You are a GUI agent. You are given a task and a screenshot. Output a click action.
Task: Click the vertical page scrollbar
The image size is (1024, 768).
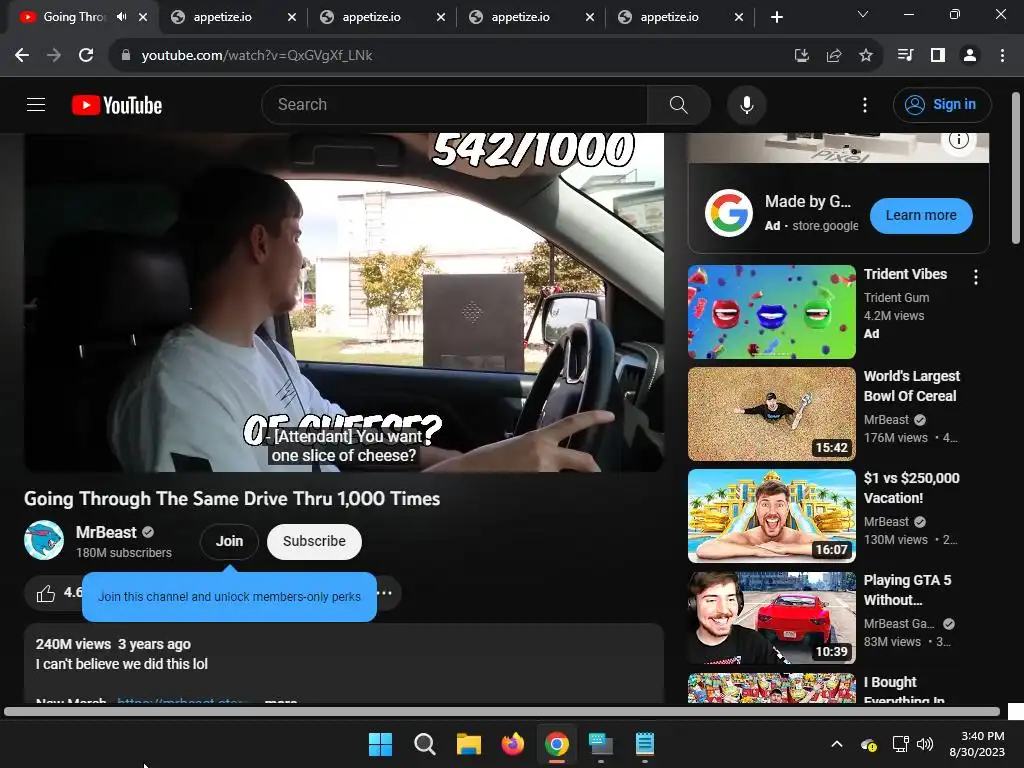[1016, 168]
